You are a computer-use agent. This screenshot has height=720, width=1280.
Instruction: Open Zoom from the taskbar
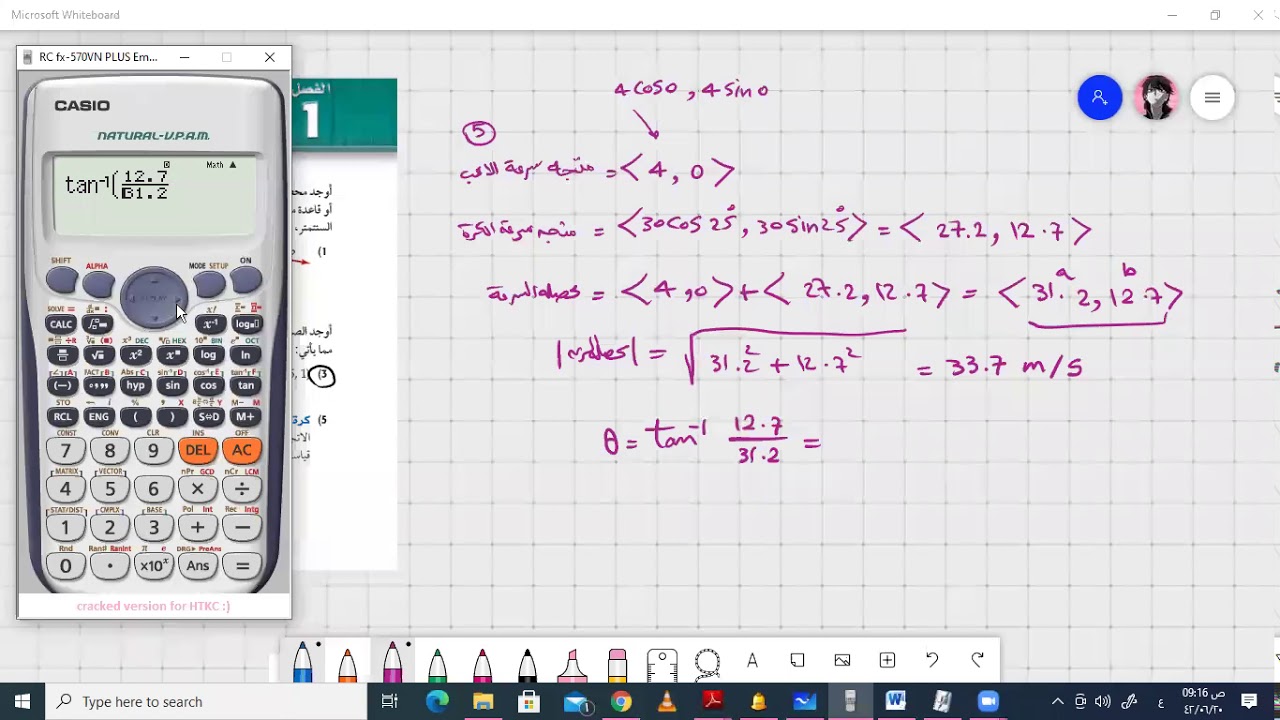(x=988, y=702)
